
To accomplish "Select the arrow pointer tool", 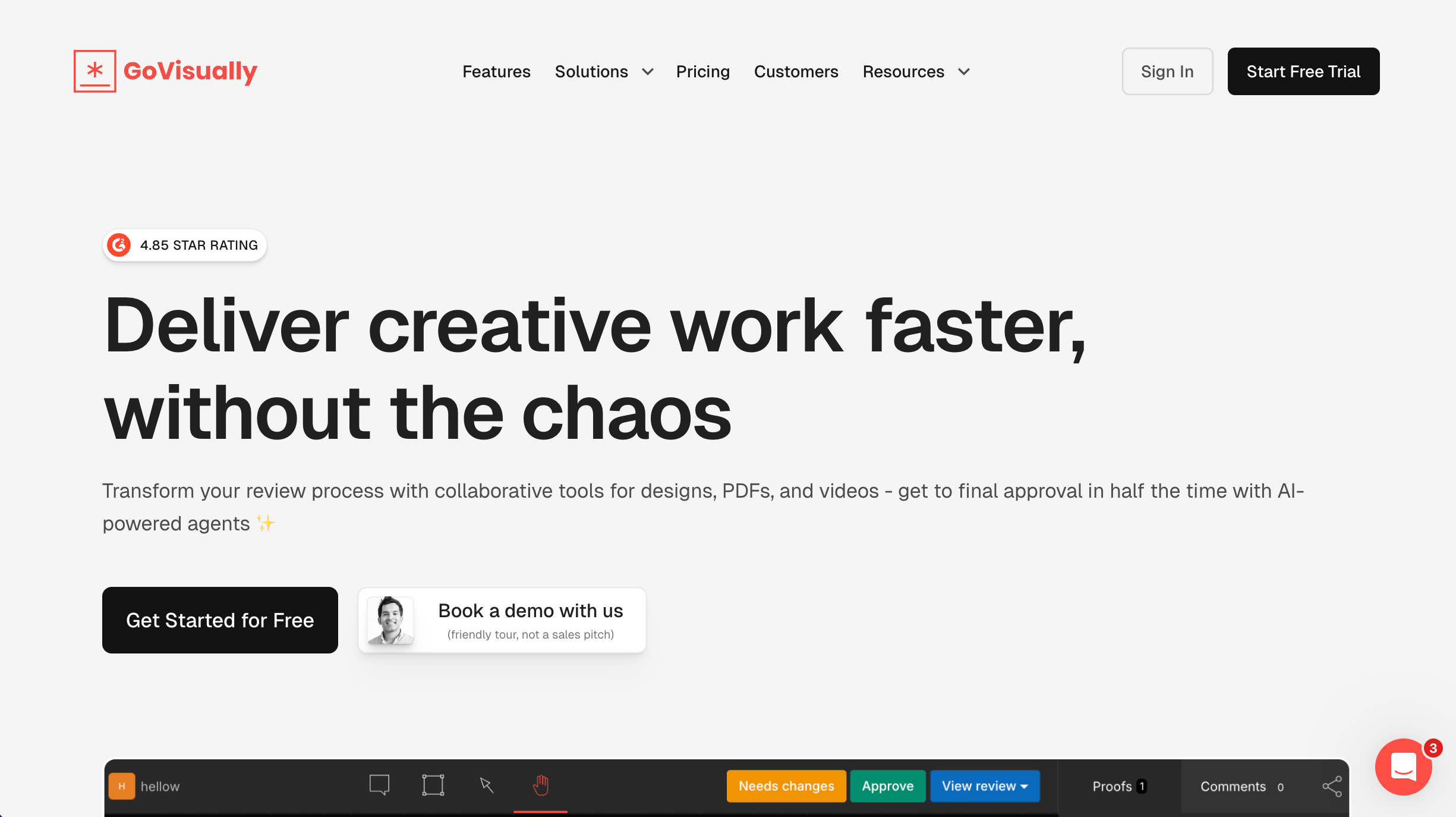I will [487, 785].
